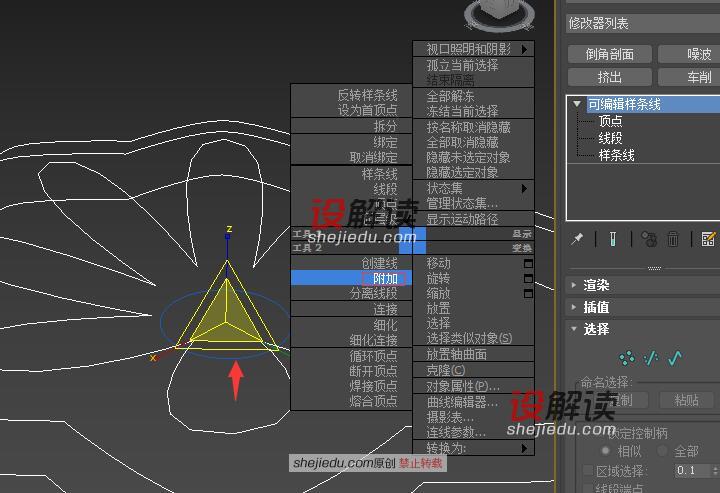Open the 视口照明和阴影 submenu
Viewport: 720px width, 493px height.
coord(473,49)
